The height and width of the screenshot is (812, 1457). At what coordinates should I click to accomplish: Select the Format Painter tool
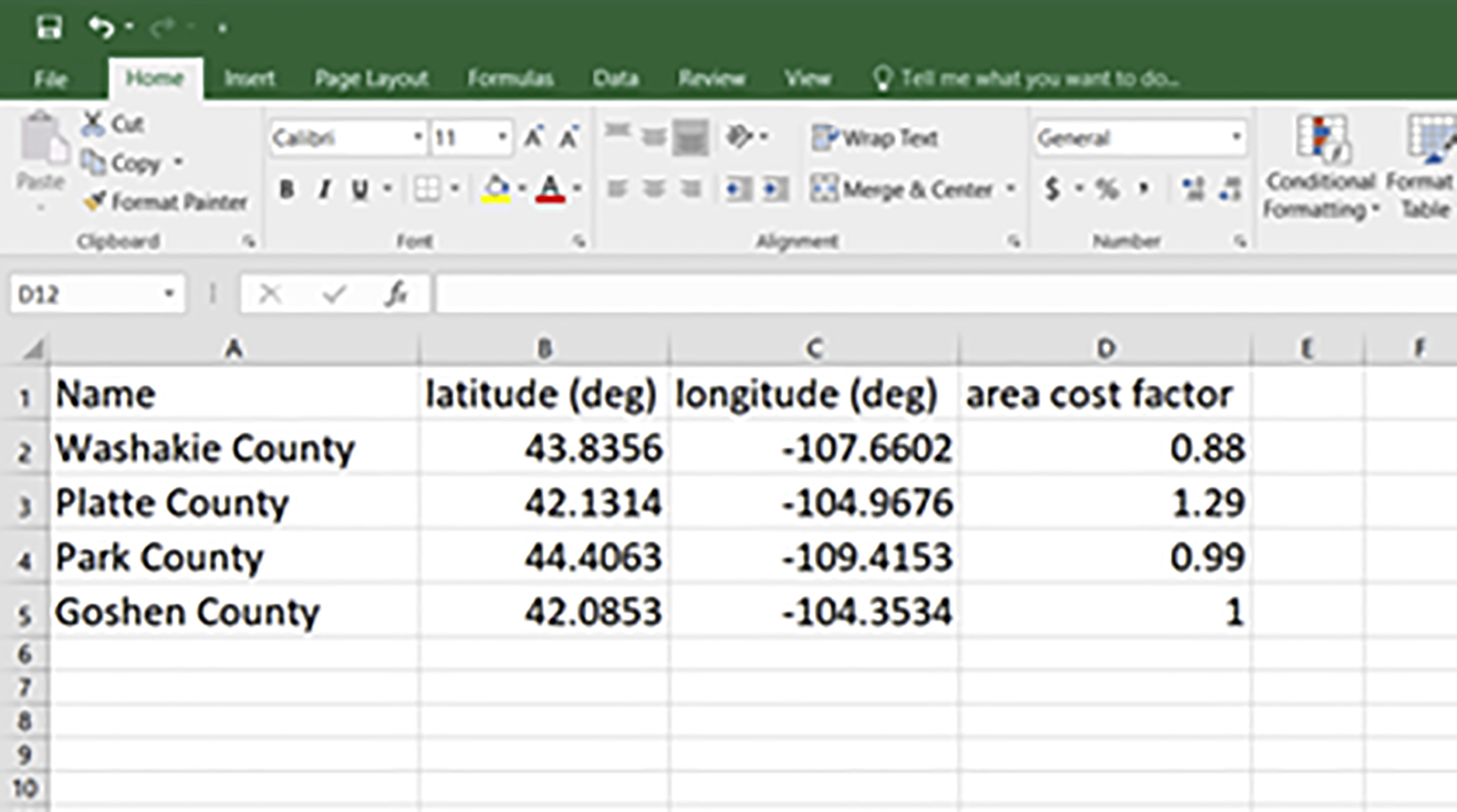click(x=166, y=203)
